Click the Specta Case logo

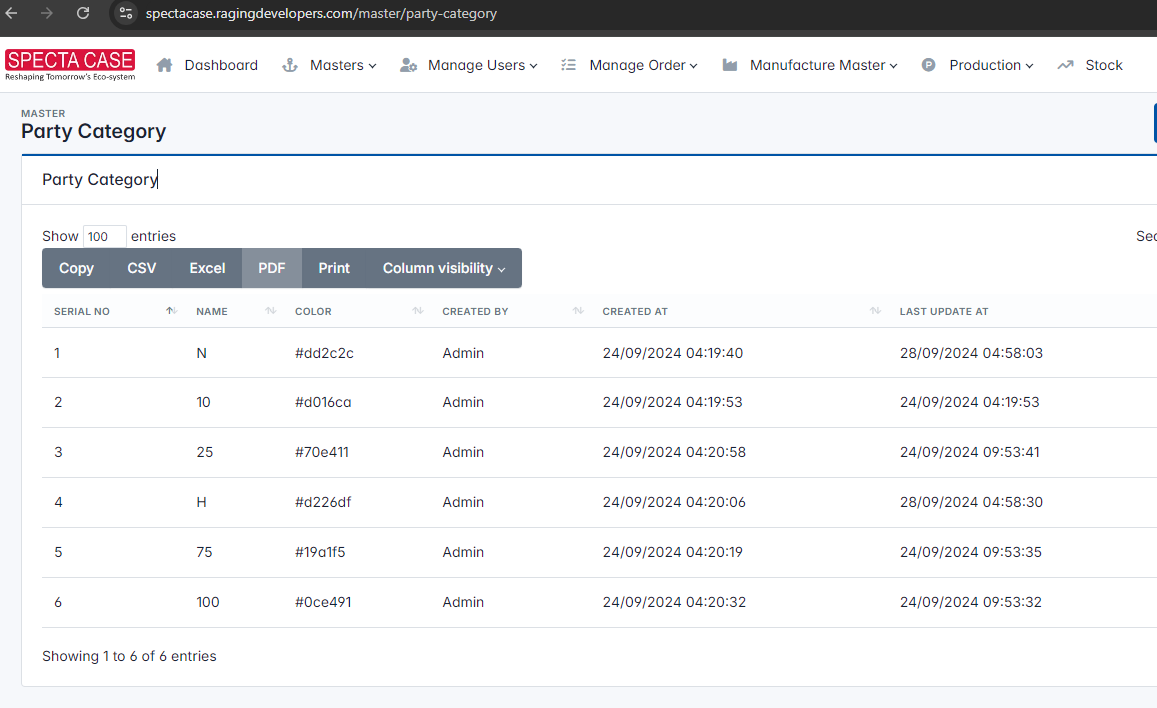pyautogui.click(x=70, y=65)
